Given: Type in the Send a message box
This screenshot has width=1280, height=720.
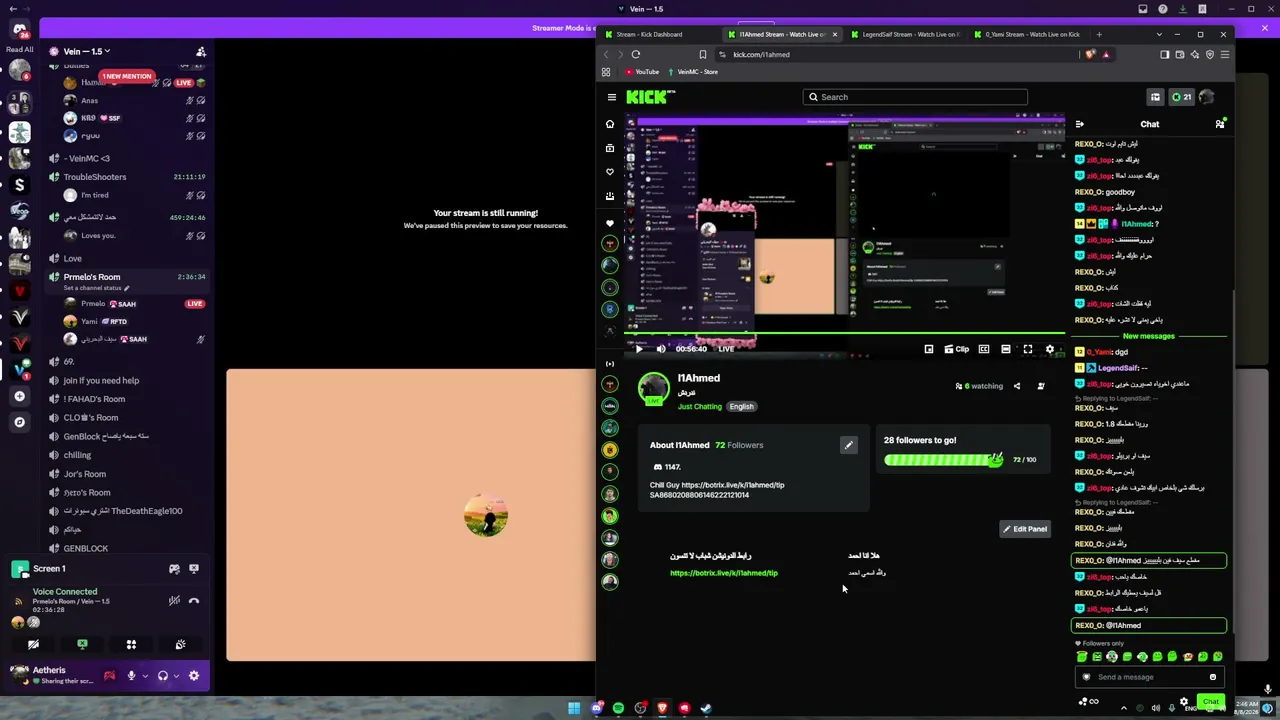Looking at the screenshot, I should pyautogui.click(x=1148, y=677).
